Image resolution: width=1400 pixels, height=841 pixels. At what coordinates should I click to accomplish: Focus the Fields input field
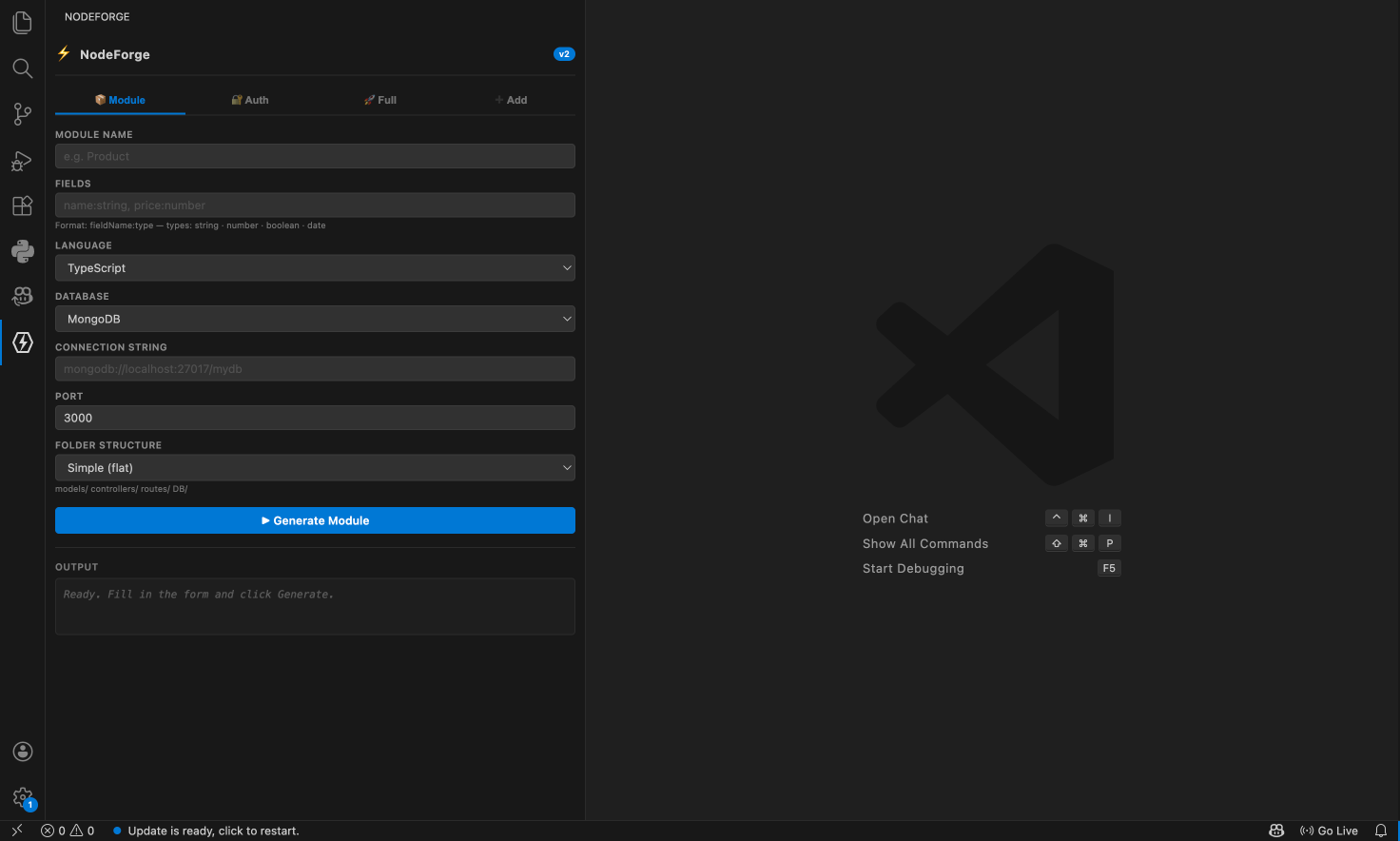(x=315, y=205)
